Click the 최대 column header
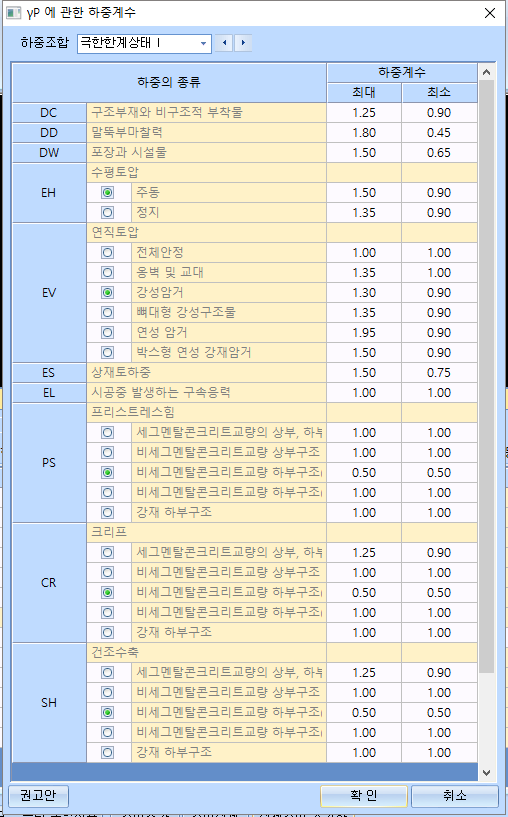The height and width of the screenshot is (817, 508). coord(364,93)
